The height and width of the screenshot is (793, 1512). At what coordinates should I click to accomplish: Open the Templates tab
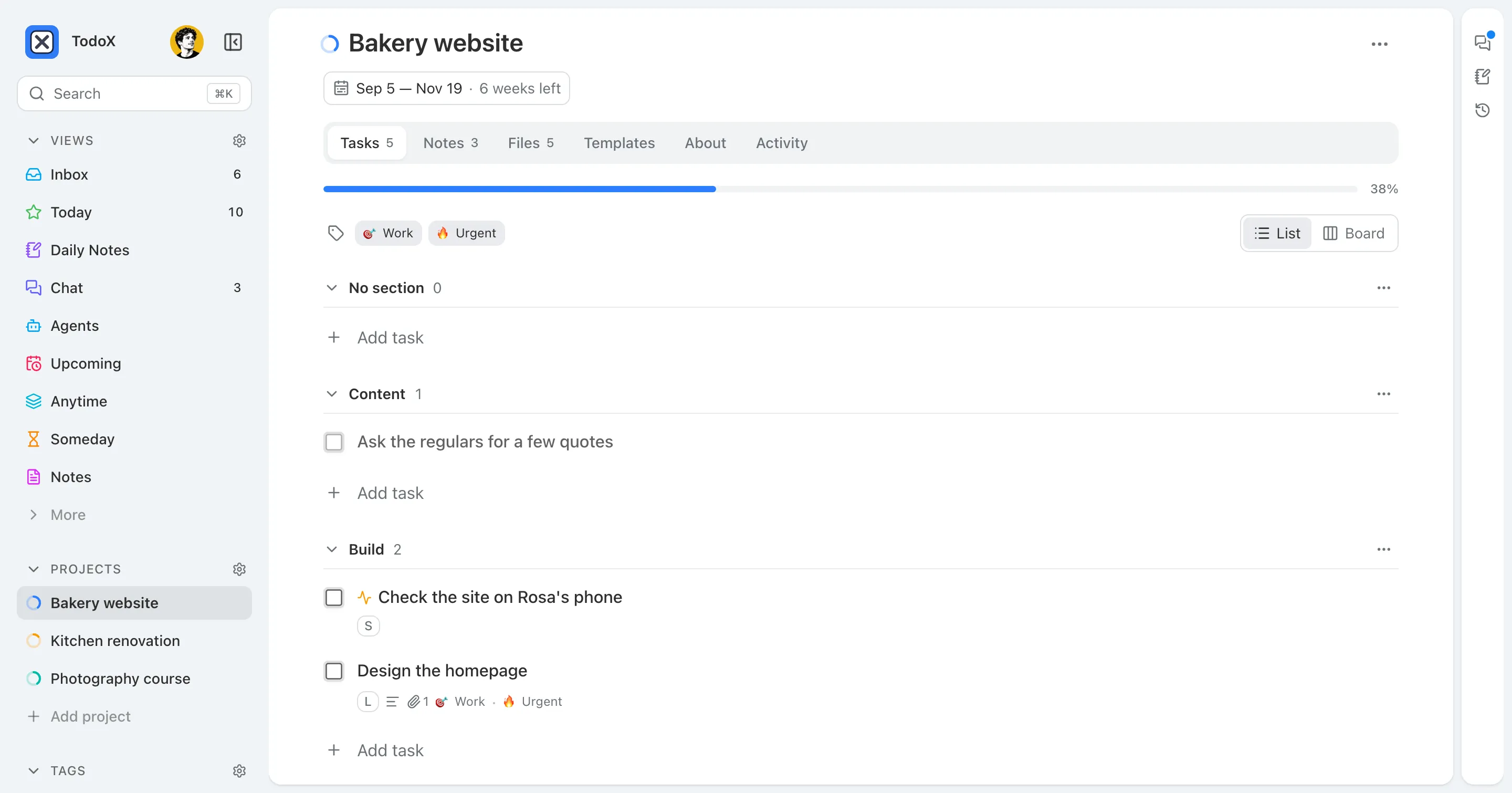(618, 143)
